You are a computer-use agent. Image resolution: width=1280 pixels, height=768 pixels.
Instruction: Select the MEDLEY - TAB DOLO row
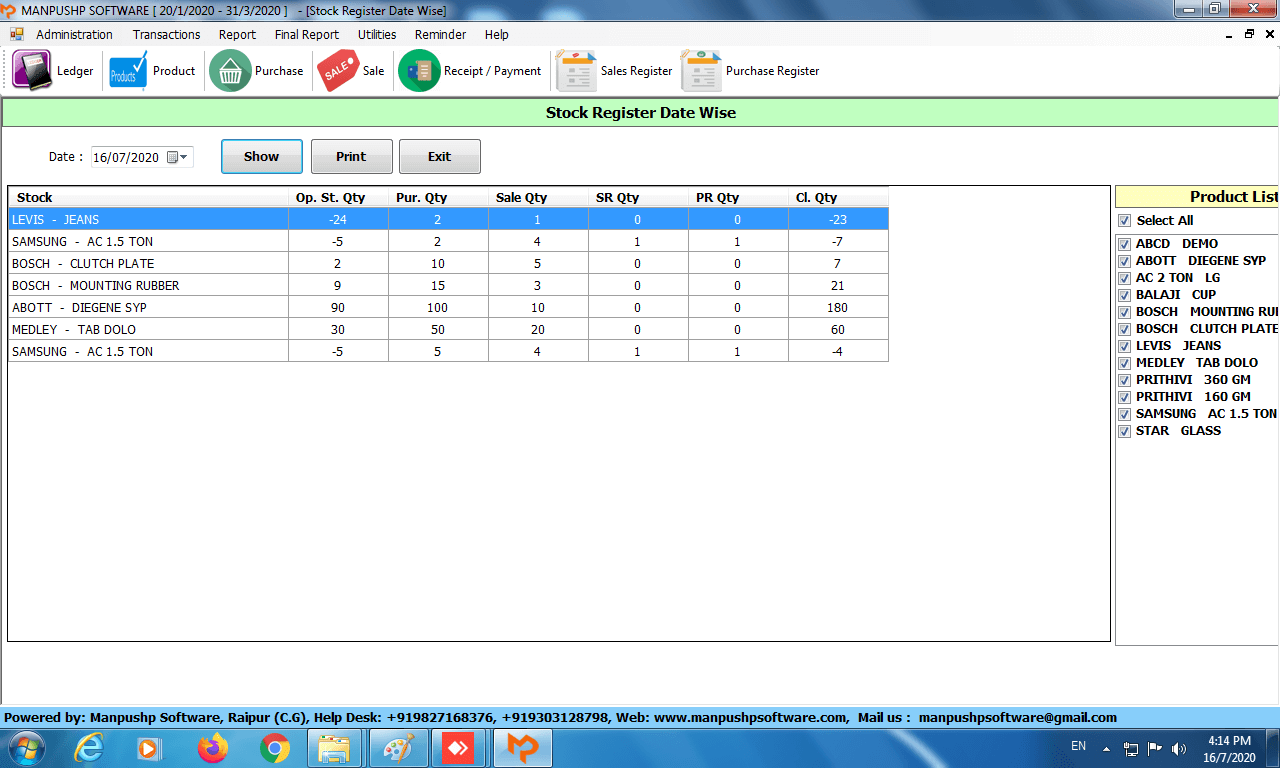click(x=448, y=329)
